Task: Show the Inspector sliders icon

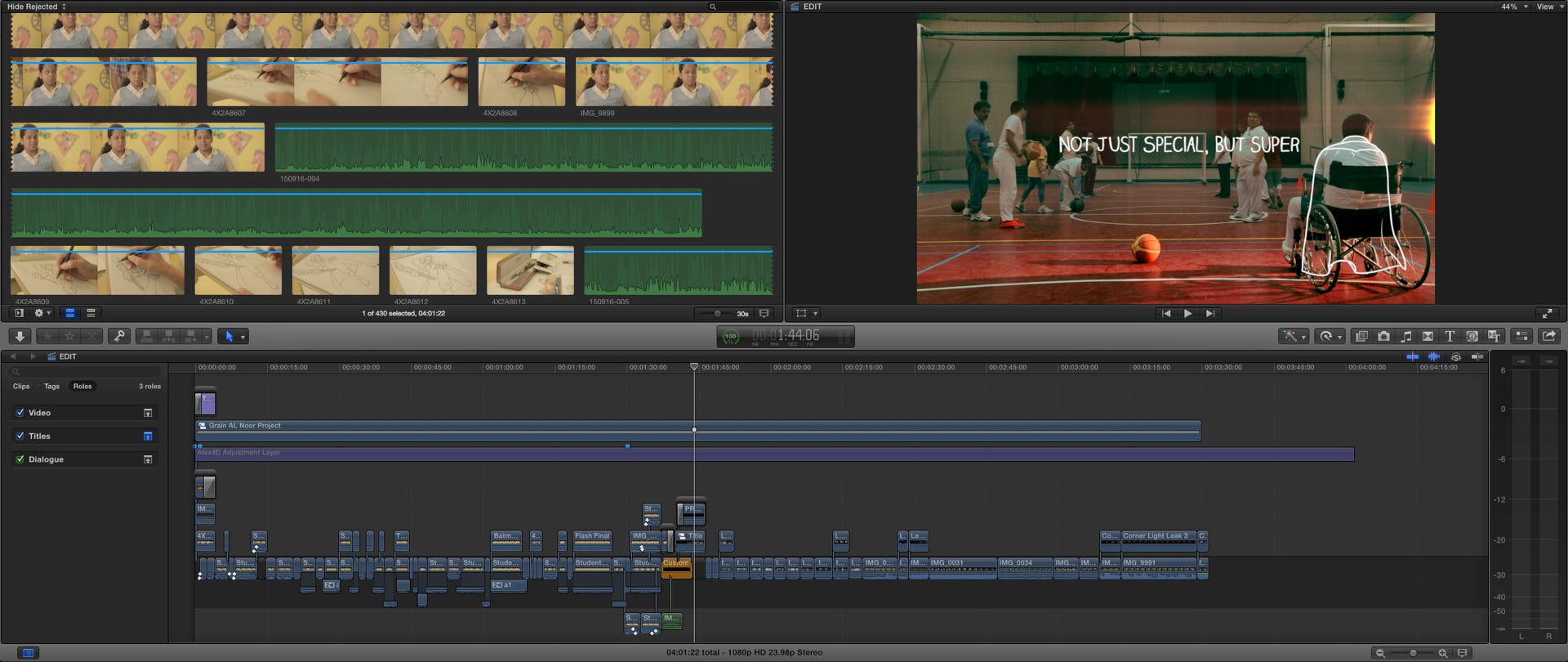Action: (1521, 336)
